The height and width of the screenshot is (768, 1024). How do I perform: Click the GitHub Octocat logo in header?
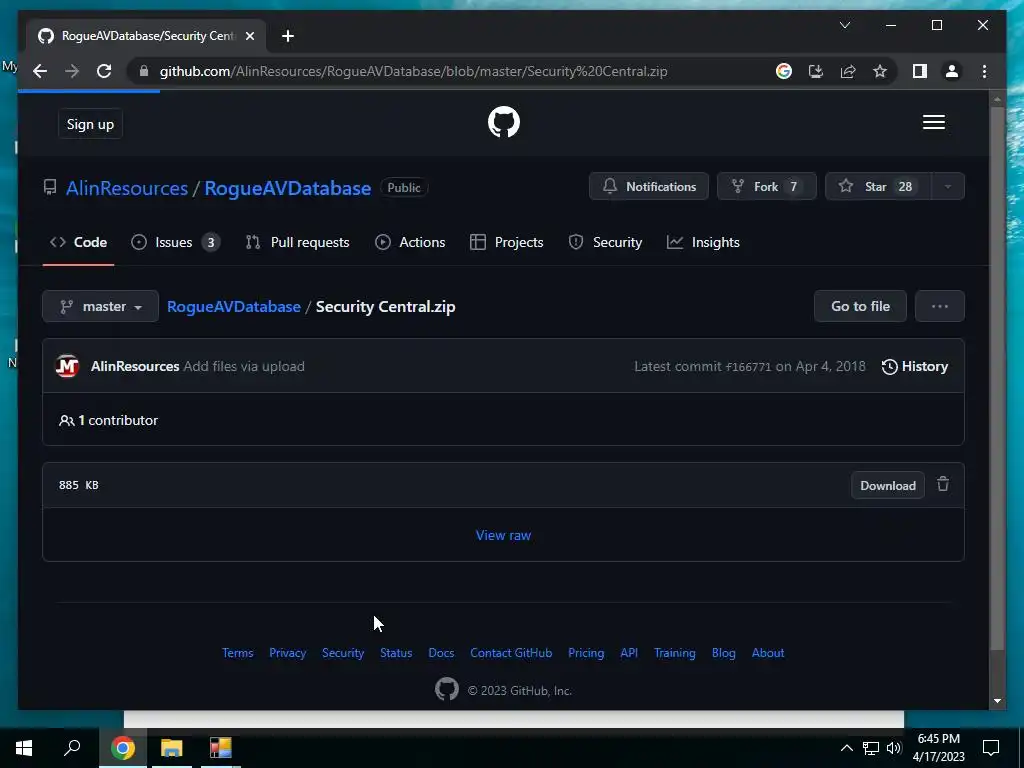pos(504,122)
